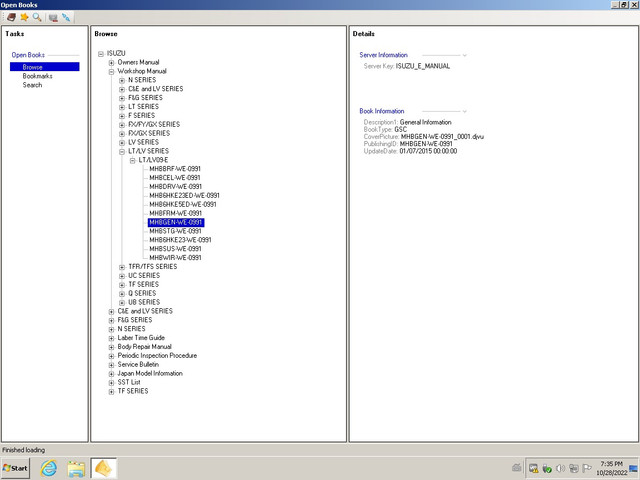Viewport: 640px width, 480px height.
Task: Expand F&G SERIES under Workshop Manual
Action: pyautogui.click(x=122, y=98)
